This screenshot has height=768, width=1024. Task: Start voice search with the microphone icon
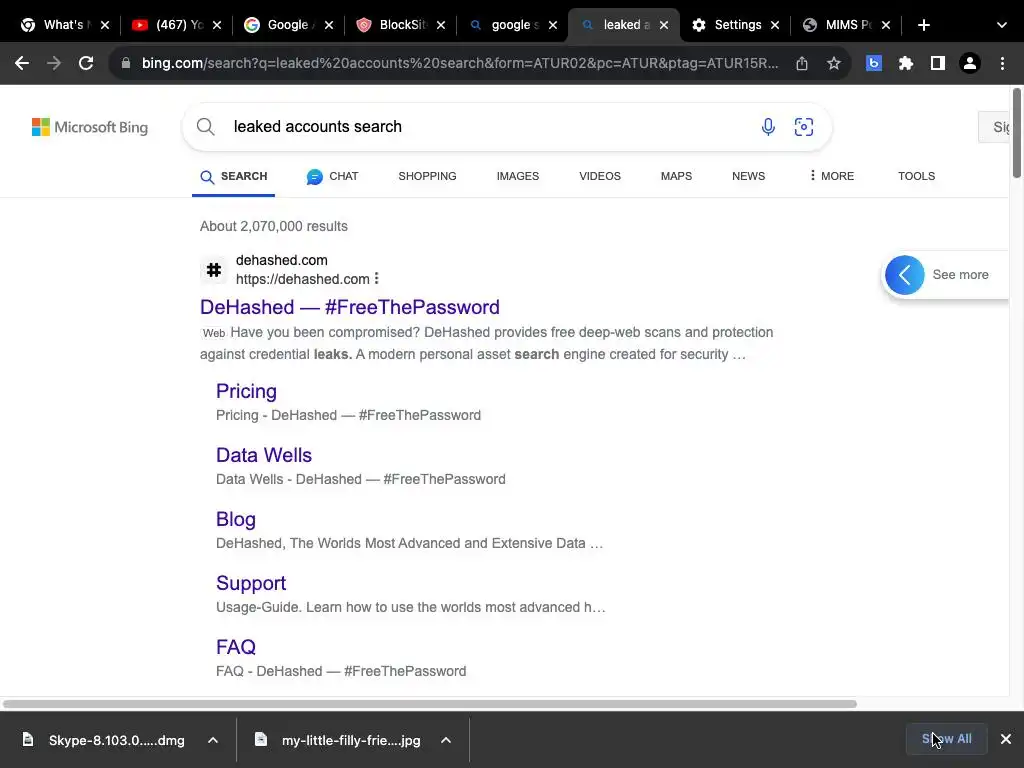point(768,127)
